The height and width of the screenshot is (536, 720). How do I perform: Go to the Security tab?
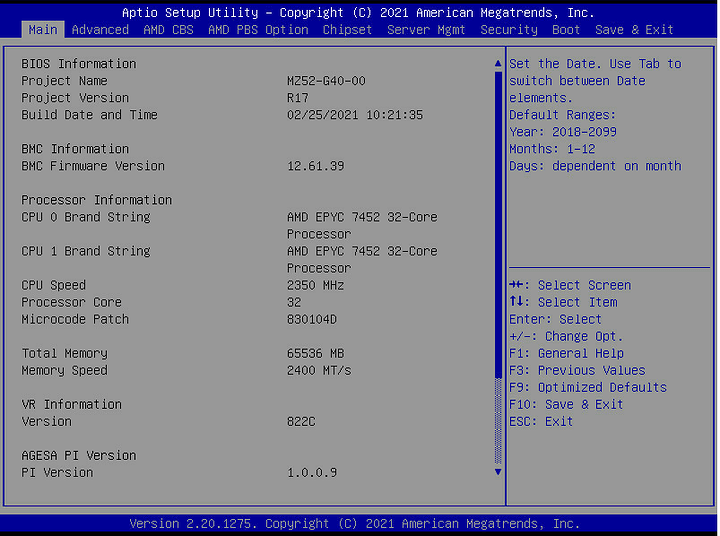pyautogui.click(x=509, y=30)
